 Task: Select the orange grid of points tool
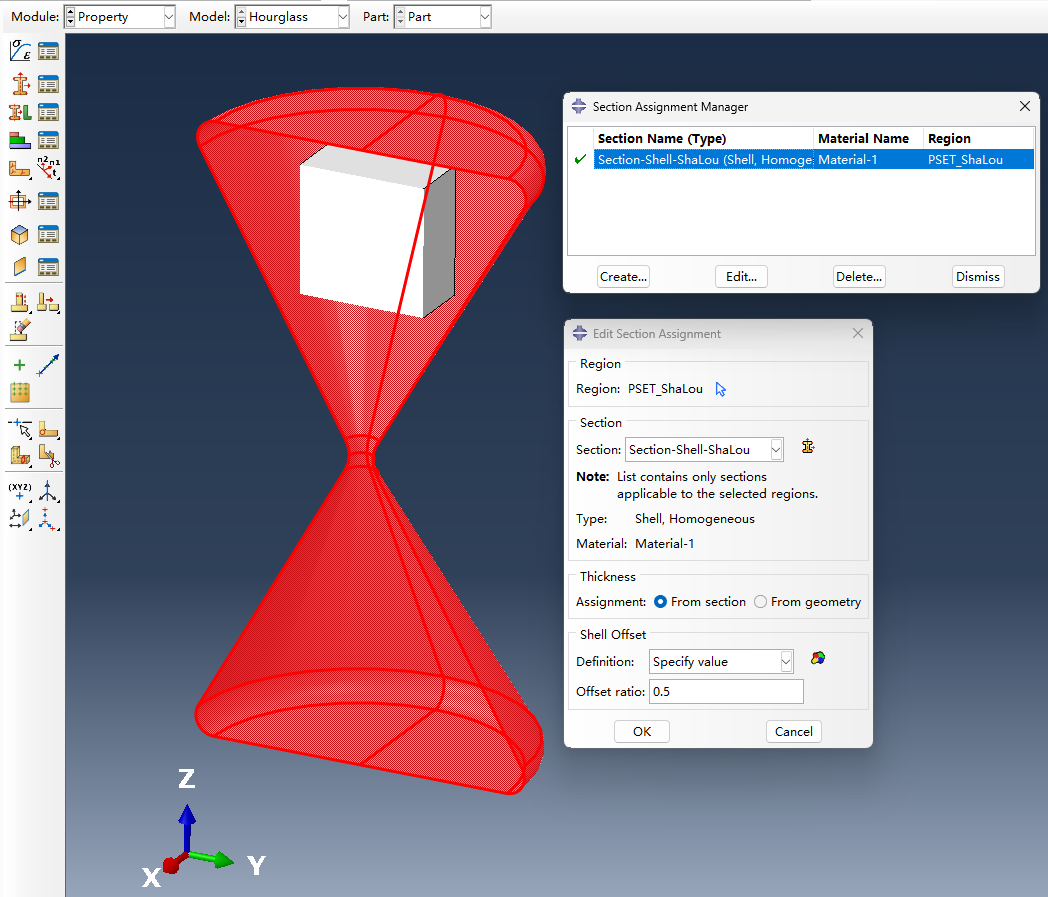tap(20, 392)
